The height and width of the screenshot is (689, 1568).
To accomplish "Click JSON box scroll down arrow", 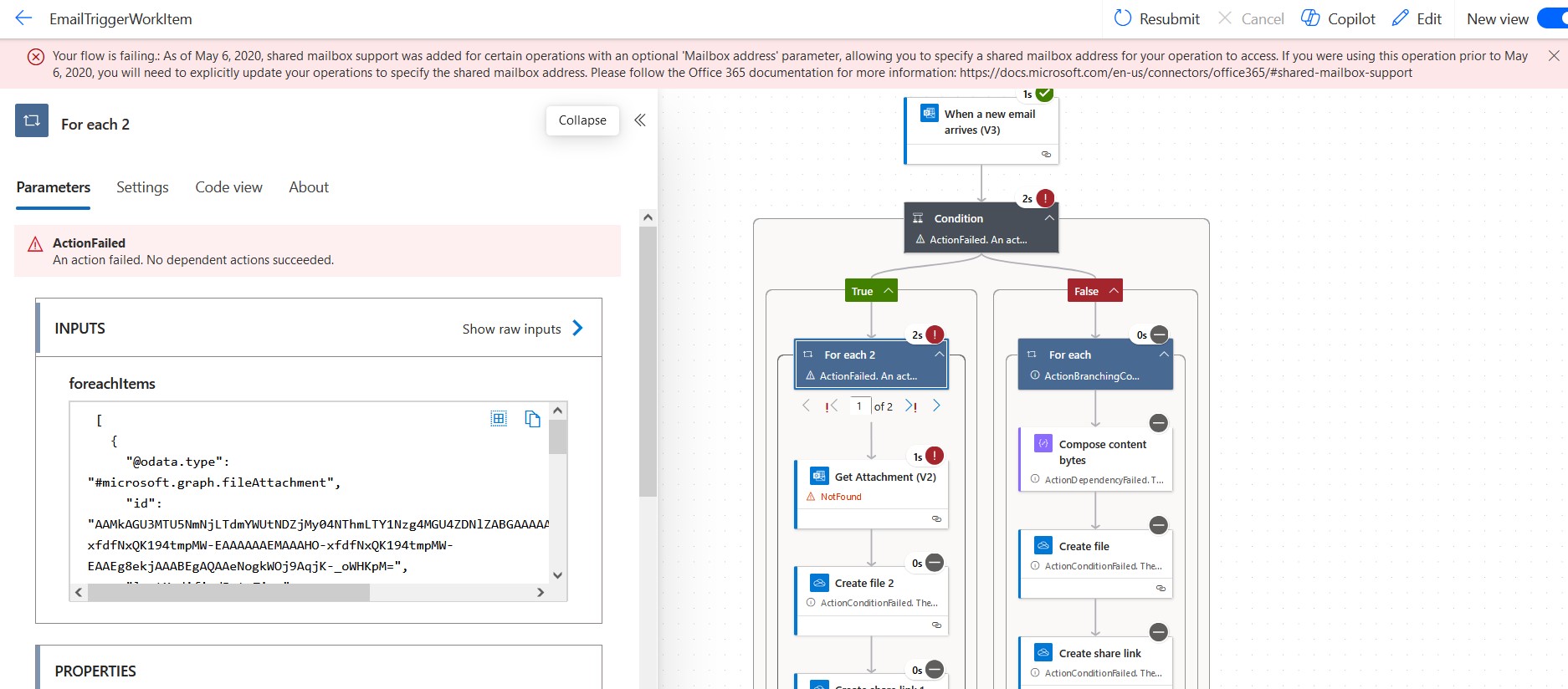I will (558, 575).
